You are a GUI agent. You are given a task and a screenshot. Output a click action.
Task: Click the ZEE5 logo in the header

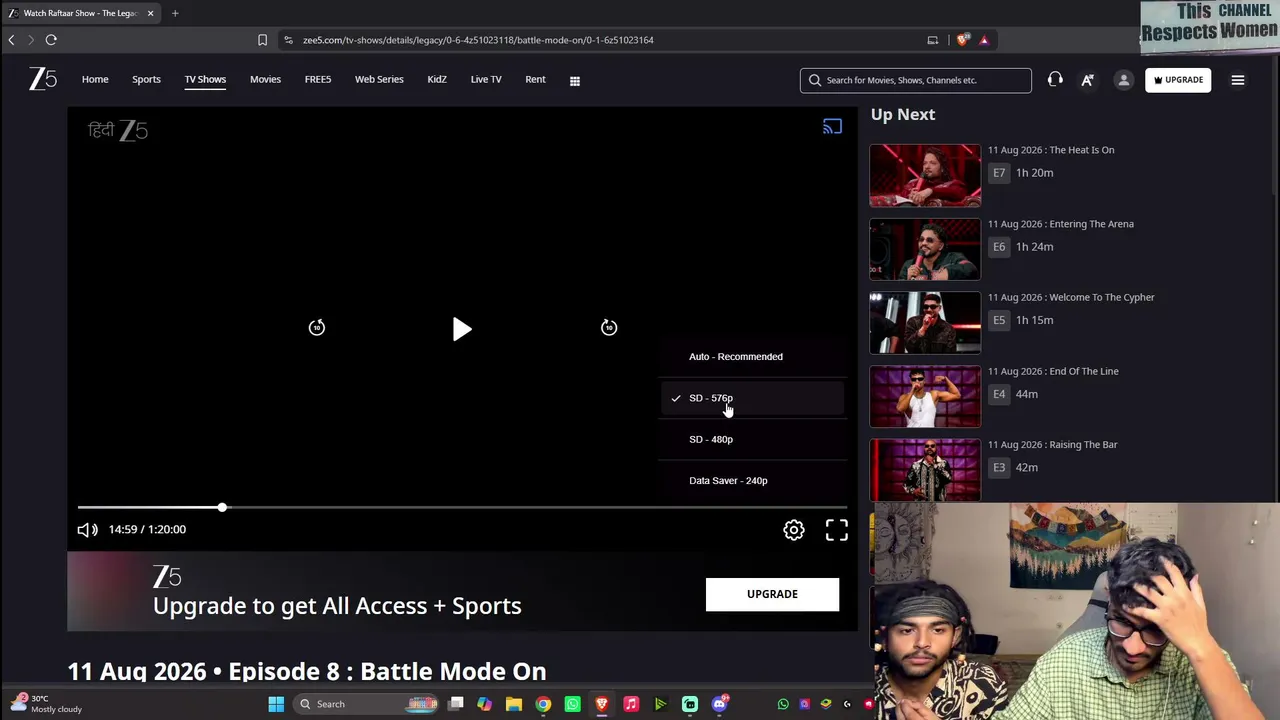pyautogui.click(x=43, y=79)
